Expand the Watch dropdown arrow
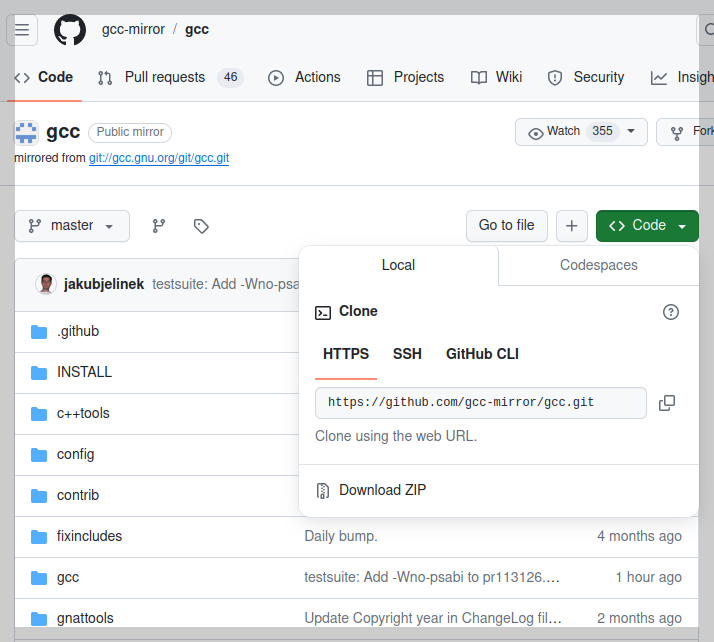714x642 pixels. click(631, 132)
